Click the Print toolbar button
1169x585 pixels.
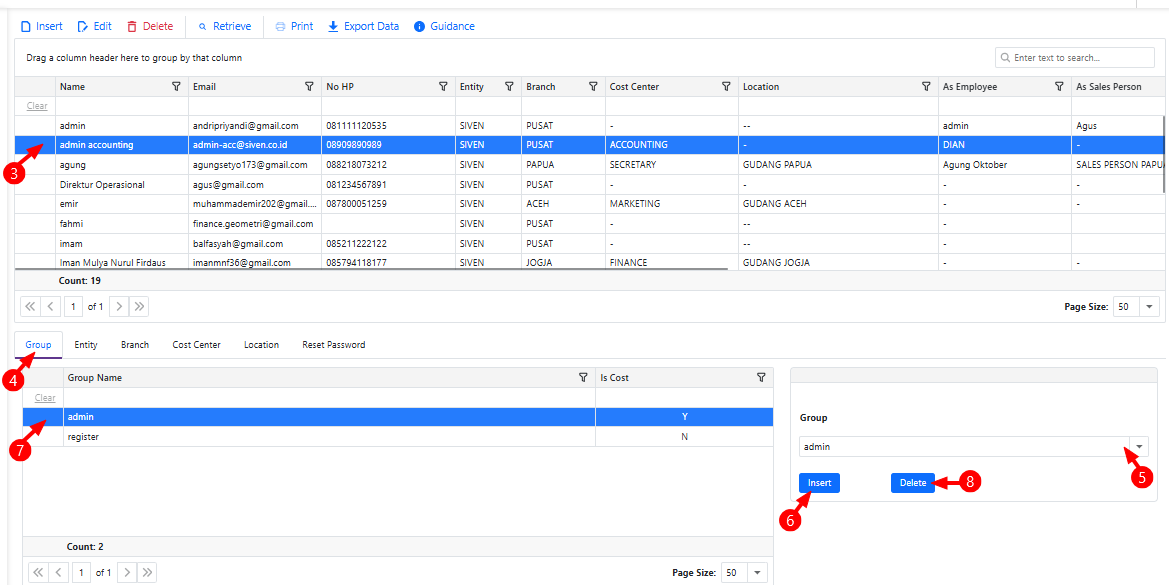coord(294,26)
